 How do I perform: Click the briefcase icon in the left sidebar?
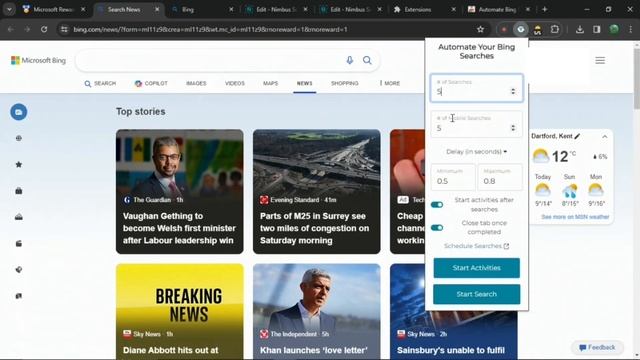[19, 191]
